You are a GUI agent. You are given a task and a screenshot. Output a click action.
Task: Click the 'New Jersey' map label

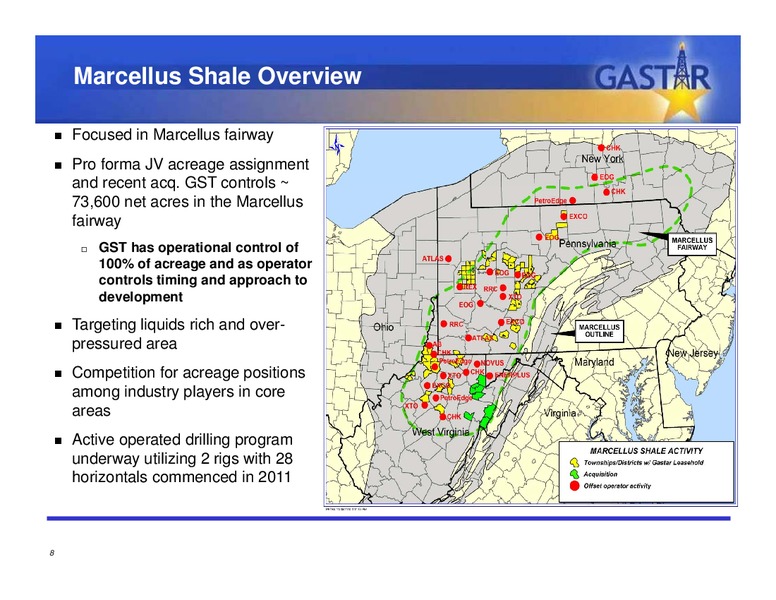[x=692, y=353]
